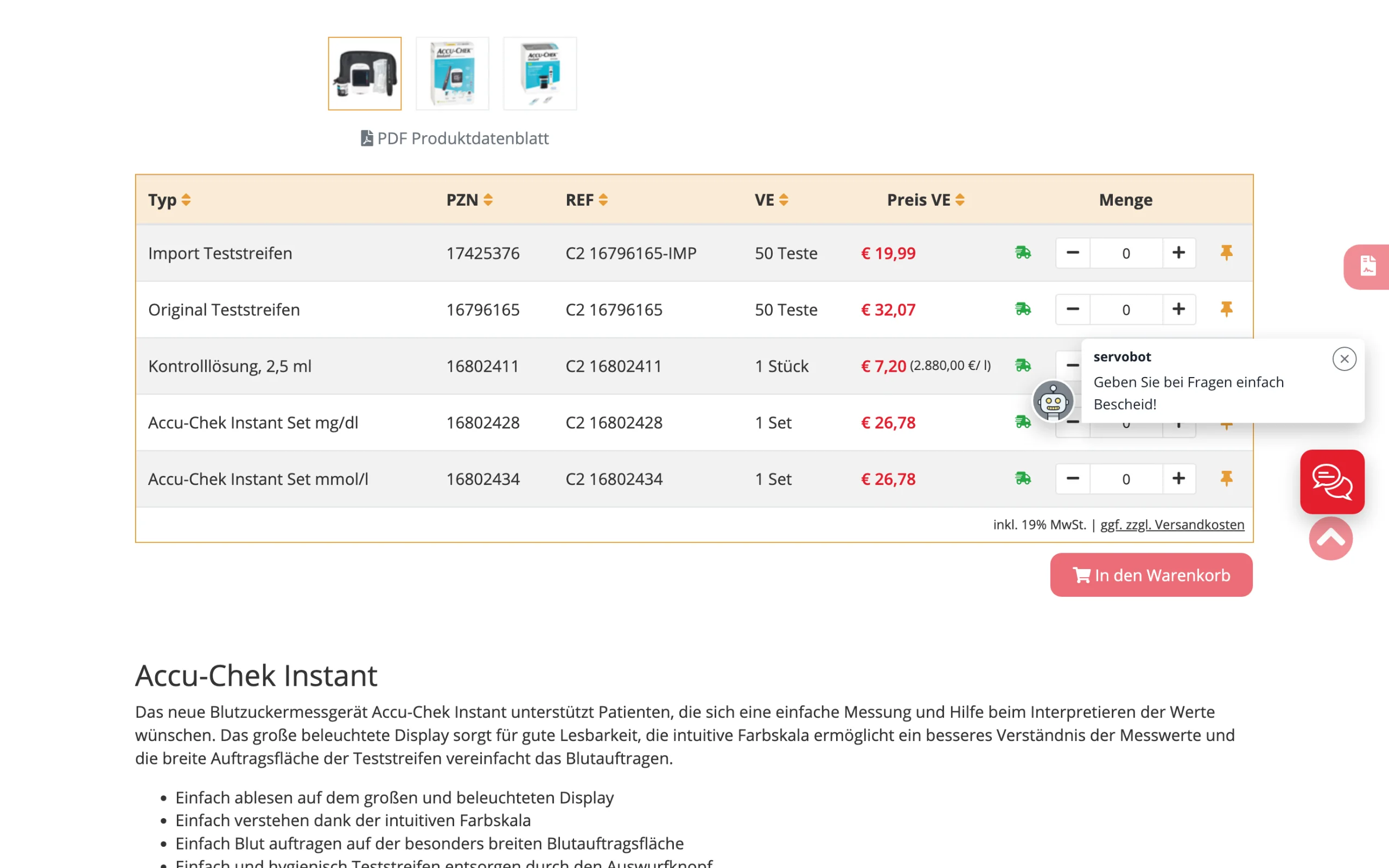
Task: Click the servobot robot avatar
Action: tap(1053, 401)
